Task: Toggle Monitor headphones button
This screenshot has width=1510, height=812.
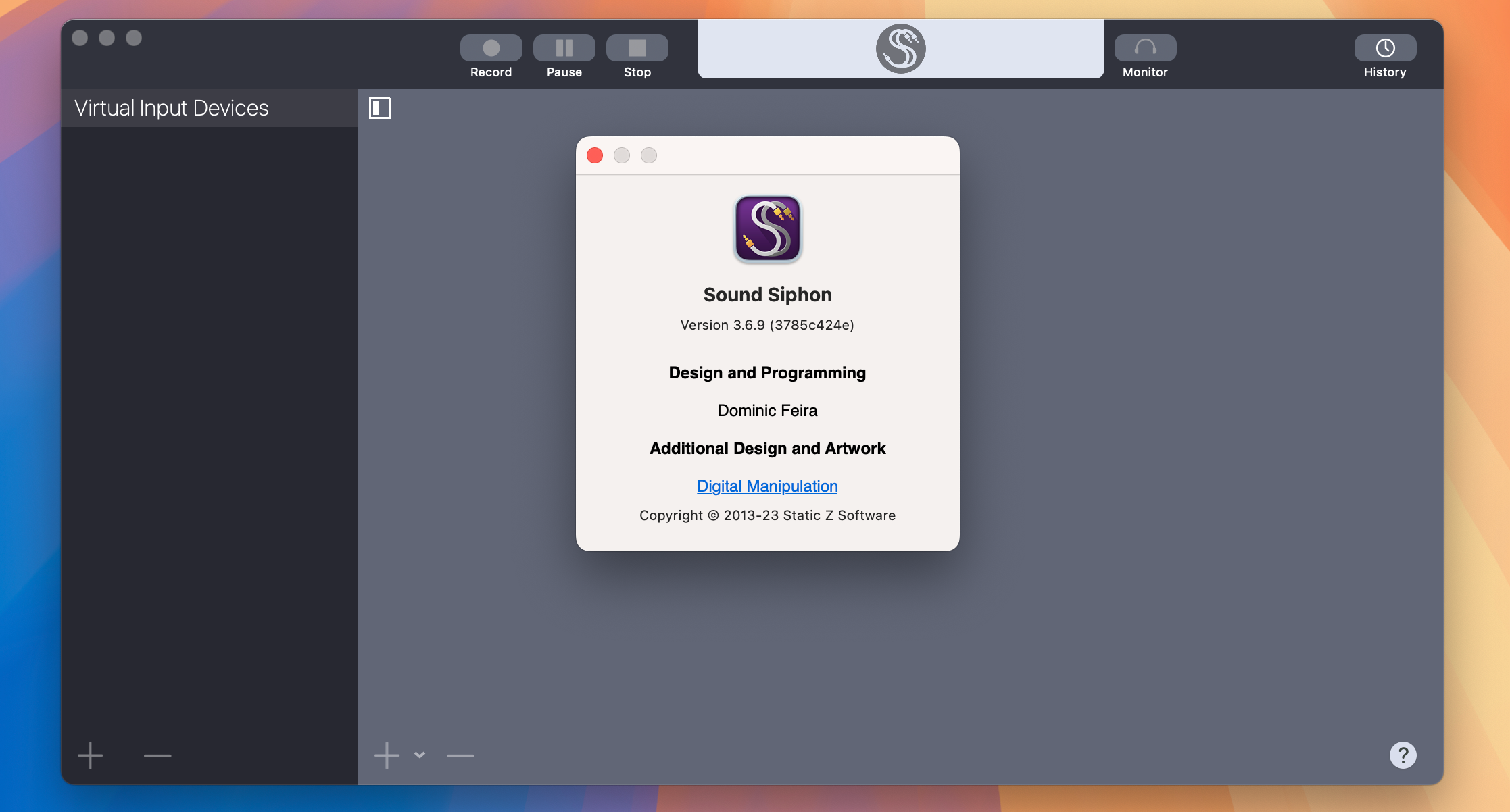Action: click(1145, 48)
